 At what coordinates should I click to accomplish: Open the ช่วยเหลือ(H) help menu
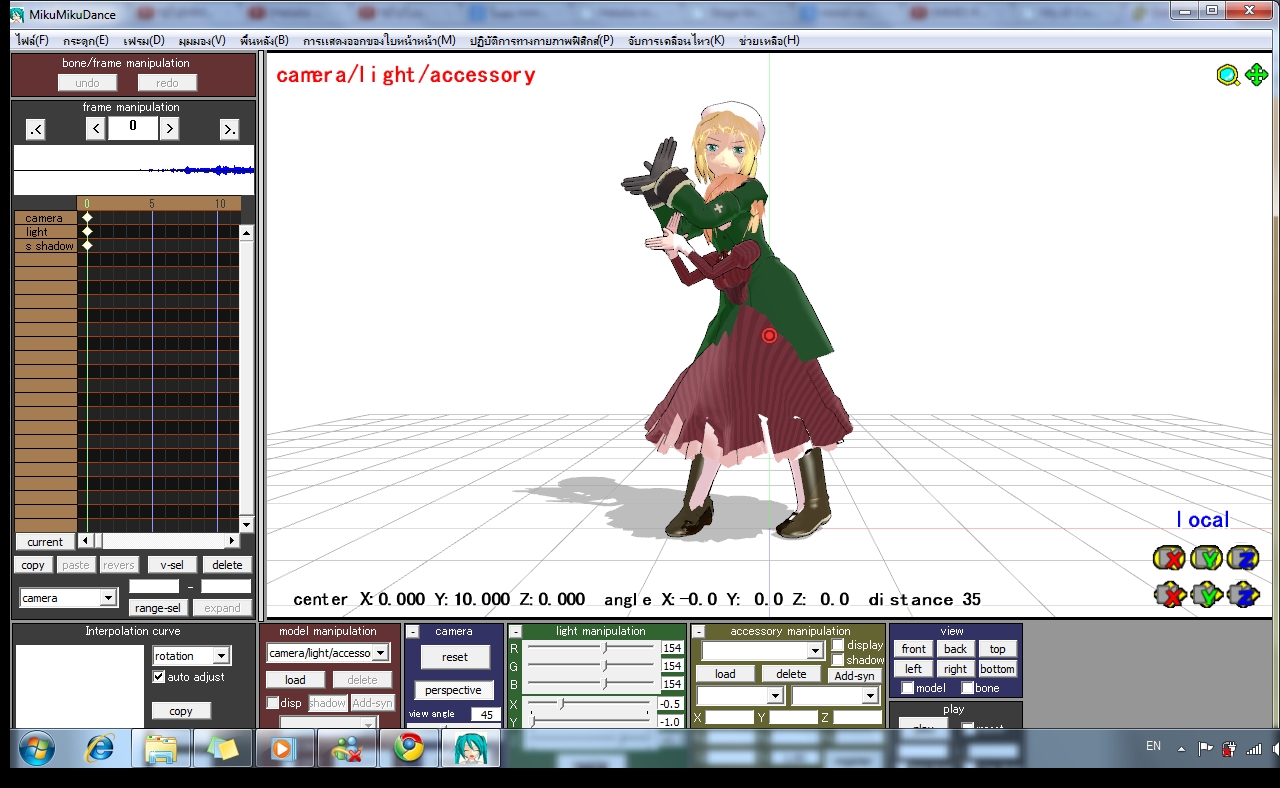pyautogui.click(x=769, y=41)
